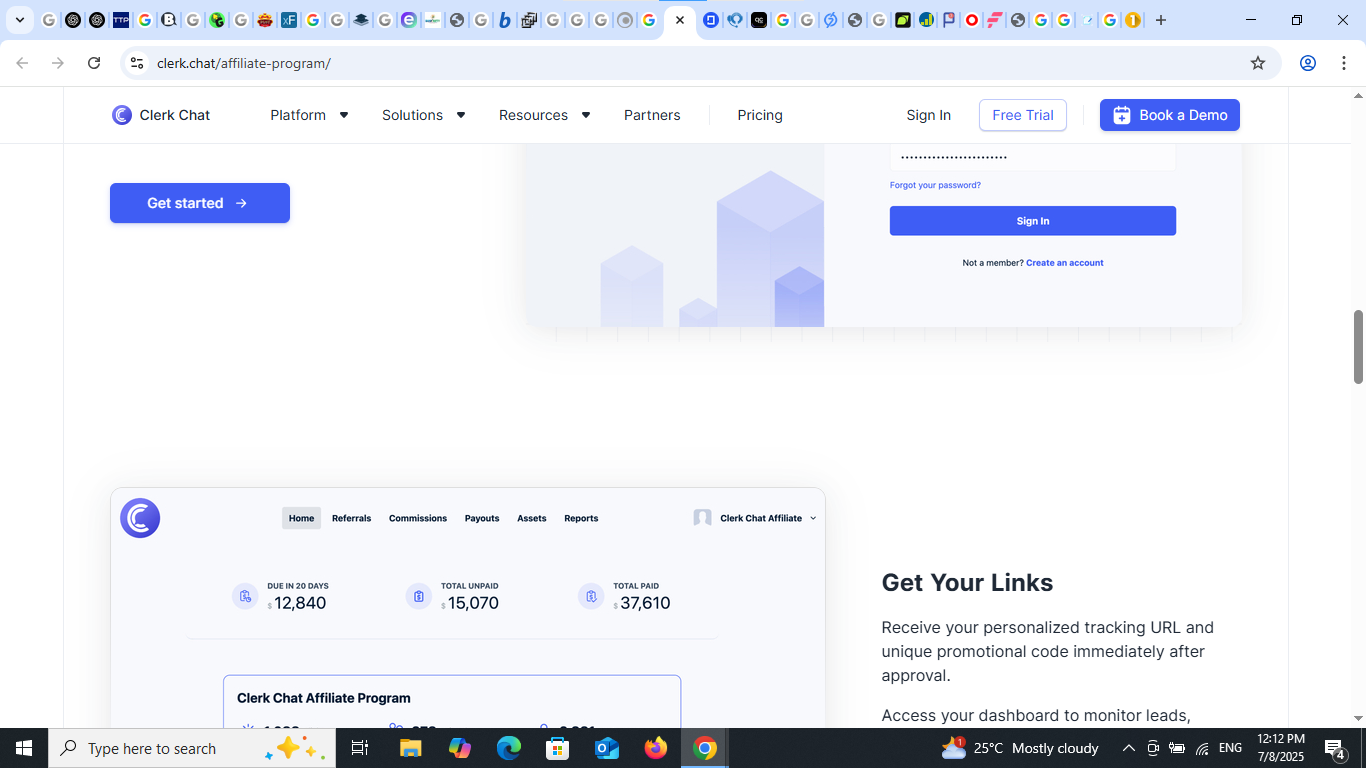Viewport: 1366px width, 768px height.
Task: Click the Free Trial button
Action: 1023,115
